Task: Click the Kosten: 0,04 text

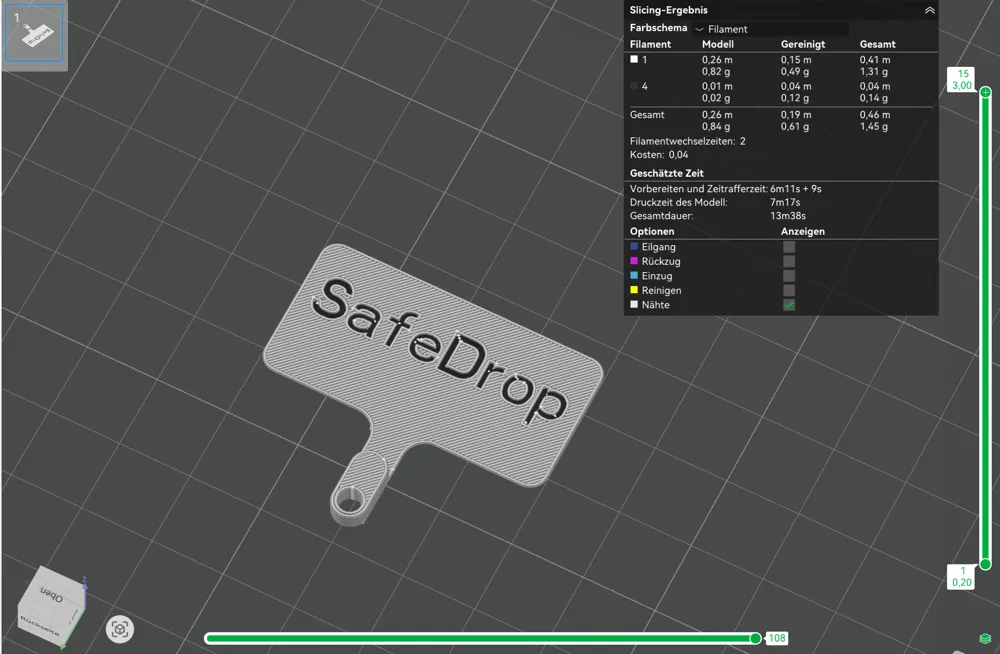Action: (x=659, y=154)
